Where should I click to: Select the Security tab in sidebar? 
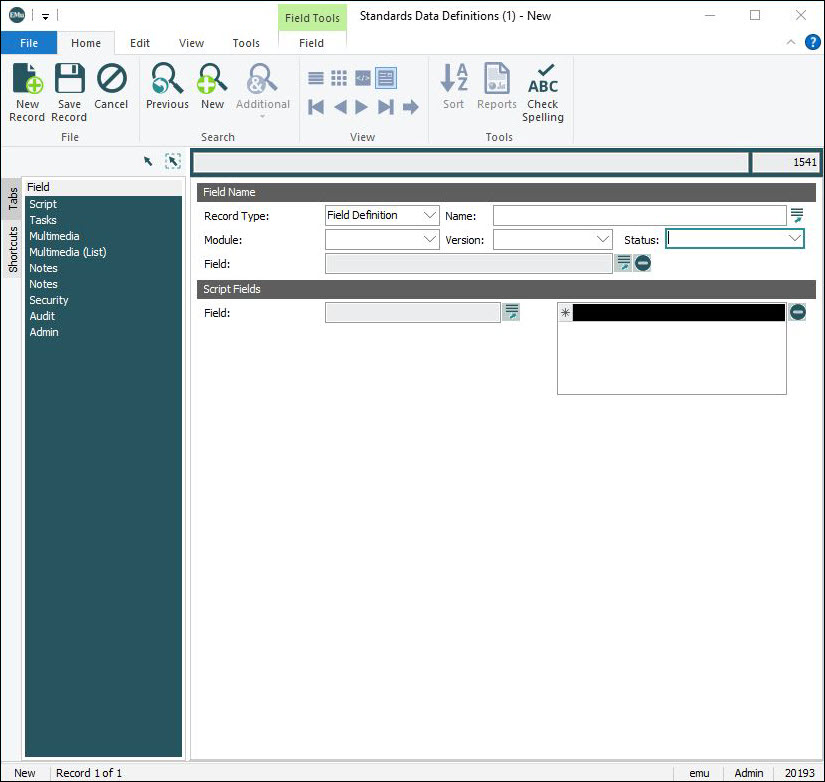pyautogui.click(x=49, y=300)
